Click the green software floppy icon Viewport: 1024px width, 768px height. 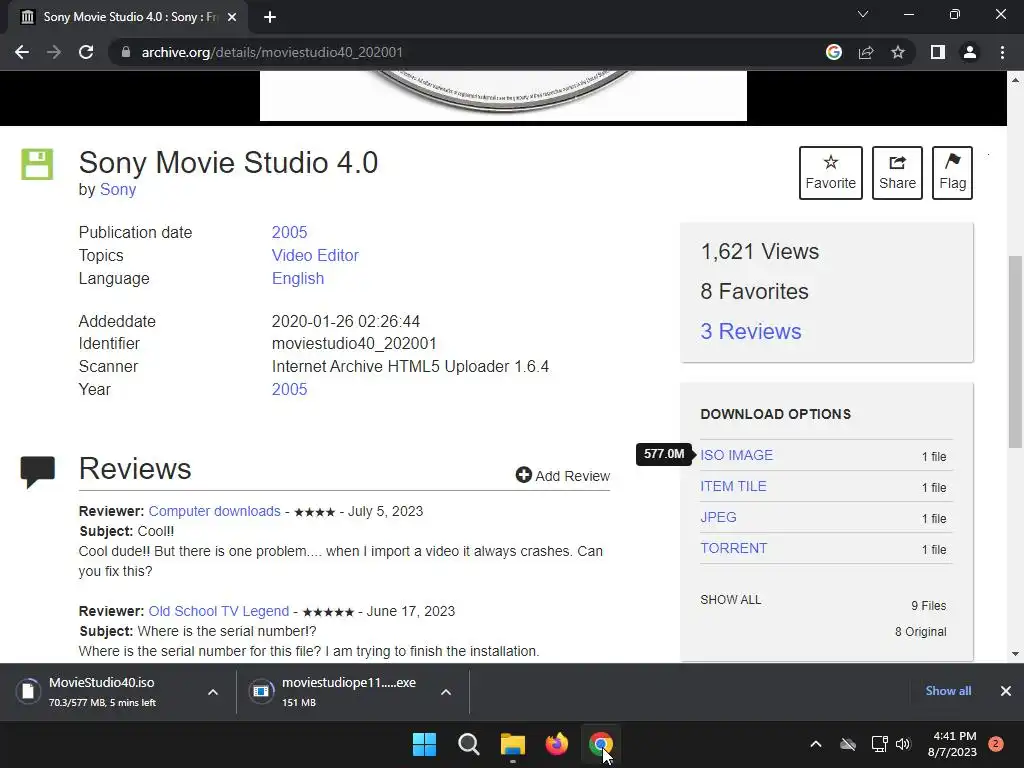[x=37, y=164]
